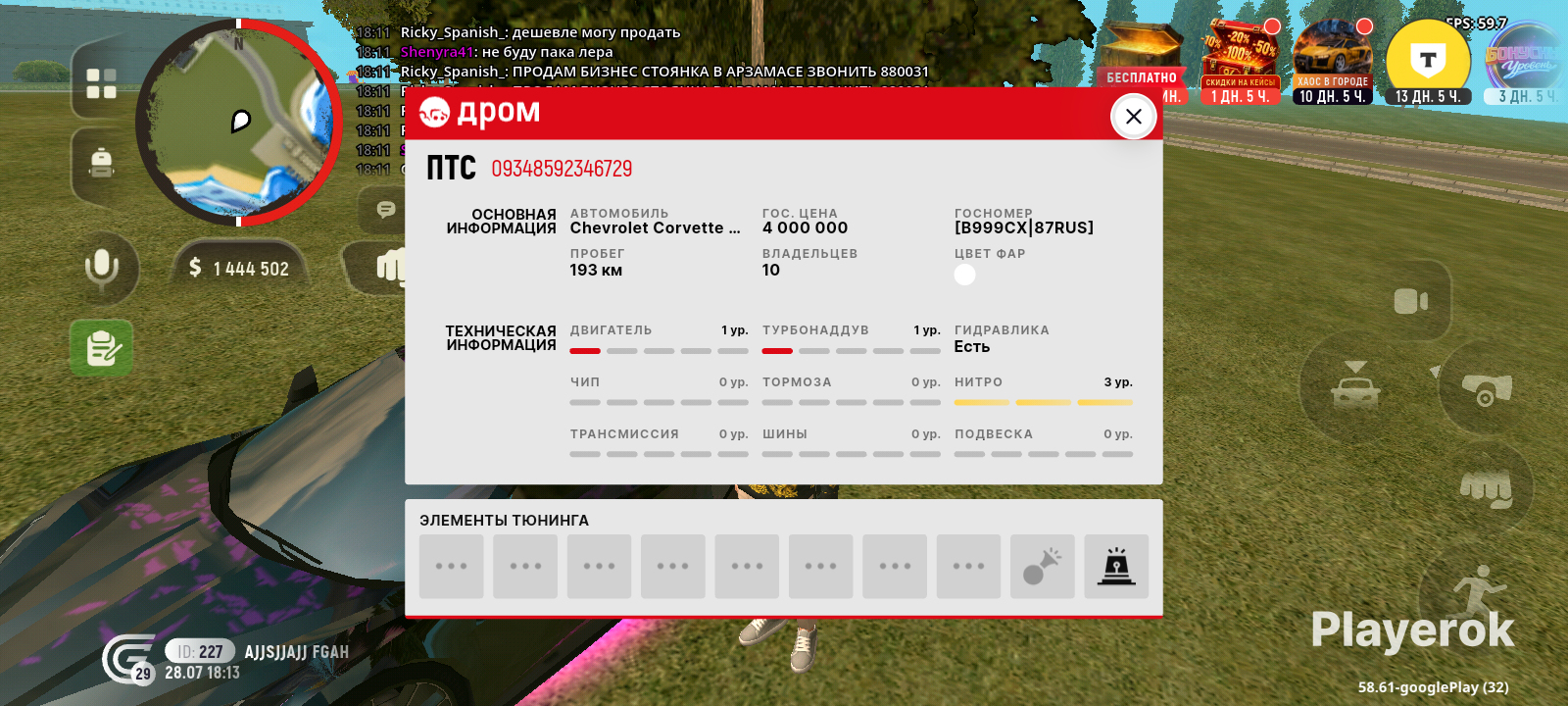The image size is (1568, 706).
Task: Tap the fist punch button on right
Action: point(1486,487)
